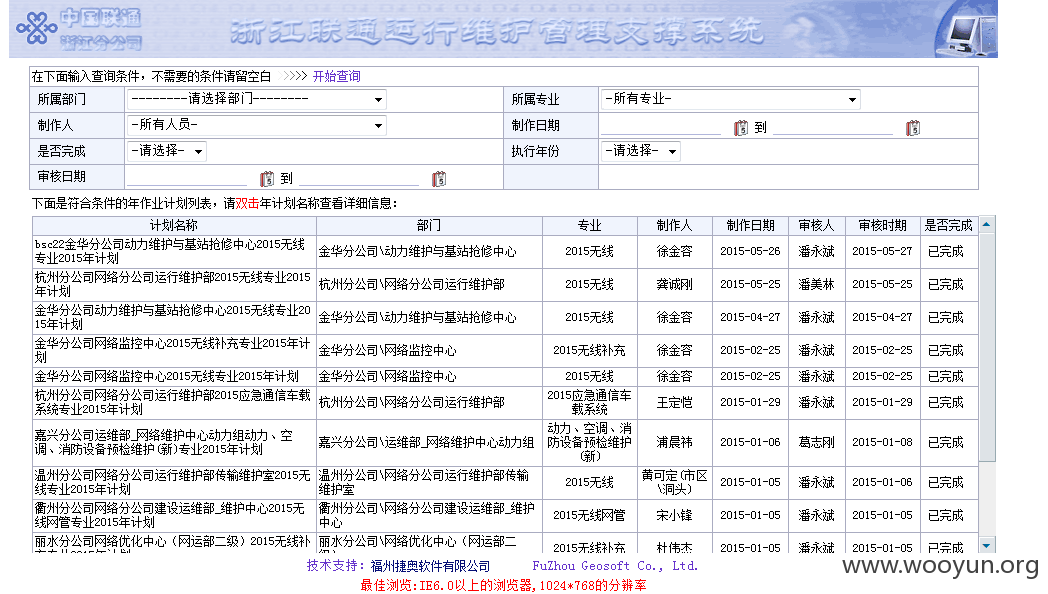The image size is (1048, 594).
Task: Click specialty cell 2015应急通信车载系统
Action: (590, 402)
